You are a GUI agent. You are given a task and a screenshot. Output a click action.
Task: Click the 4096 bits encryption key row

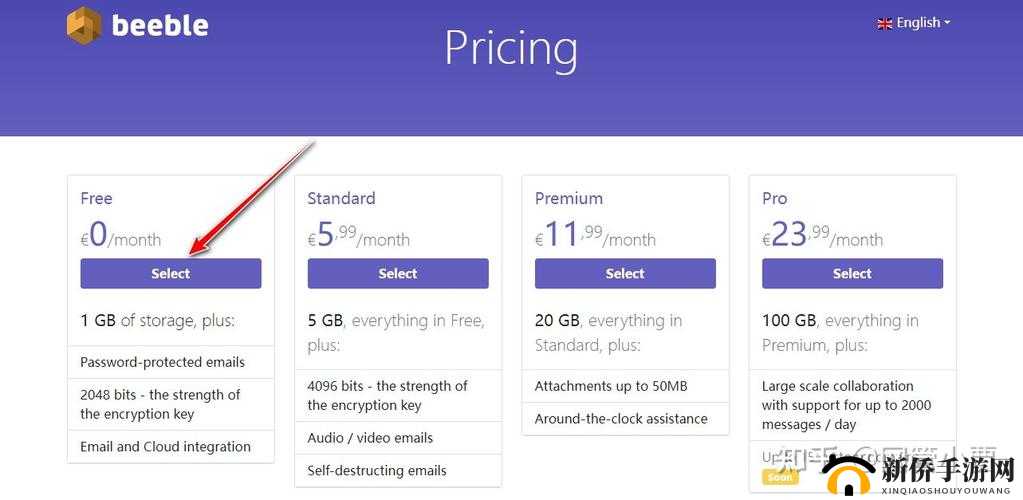pyautogui.click(x=387, y=396)
